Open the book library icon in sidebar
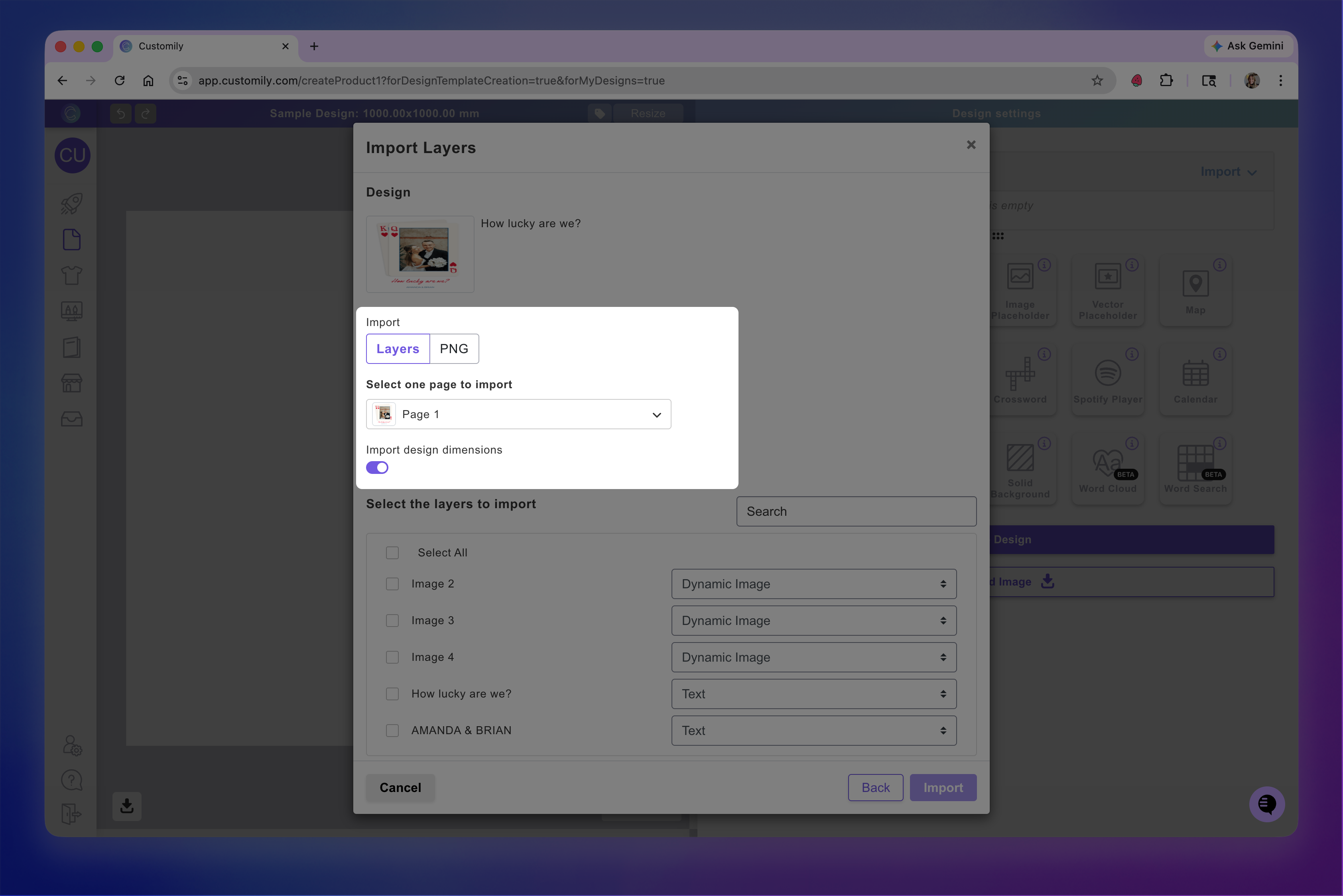Image resolution: width=1343 pixels, height=896 pixels. click(x=71, y=347)
